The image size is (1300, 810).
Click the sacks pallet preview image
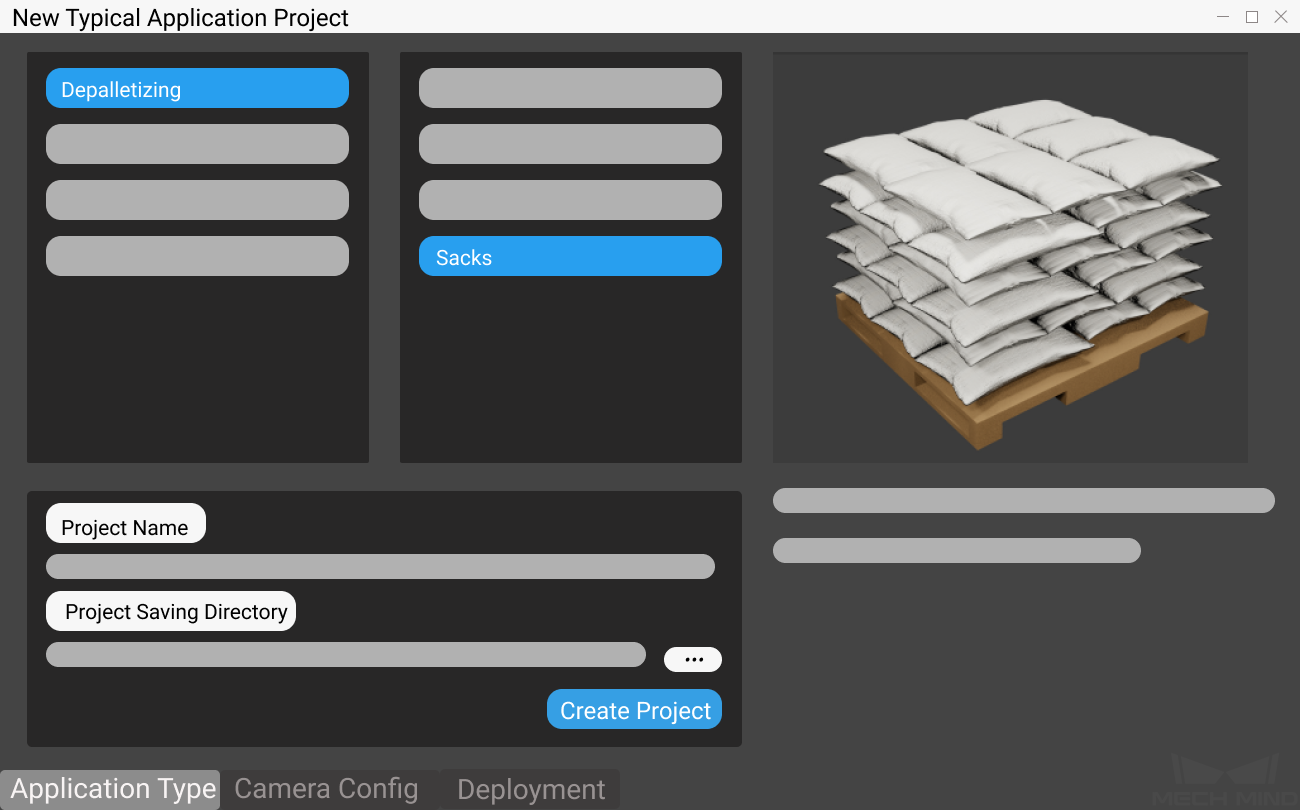point(1010,256)
